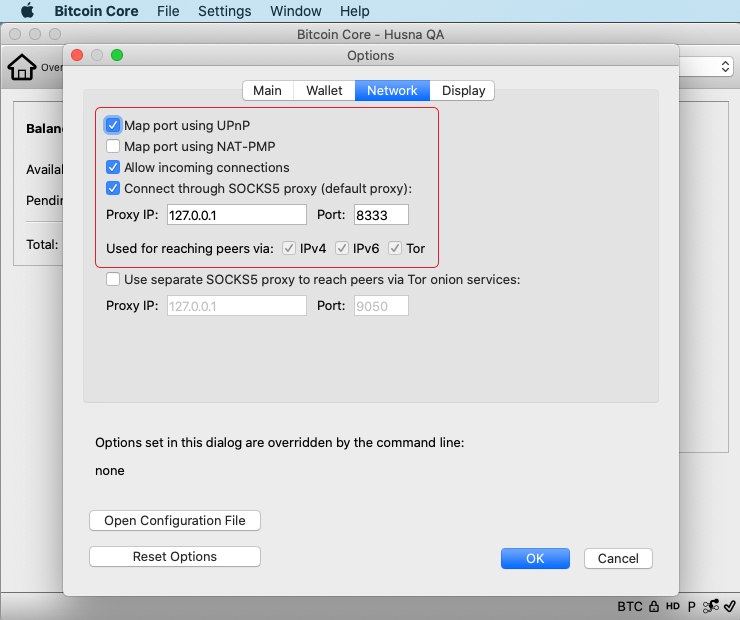Enable separate SOCKS5 proxy for Tor onion services
Screen dimensions: 740x620
click(x=113, y=279)
